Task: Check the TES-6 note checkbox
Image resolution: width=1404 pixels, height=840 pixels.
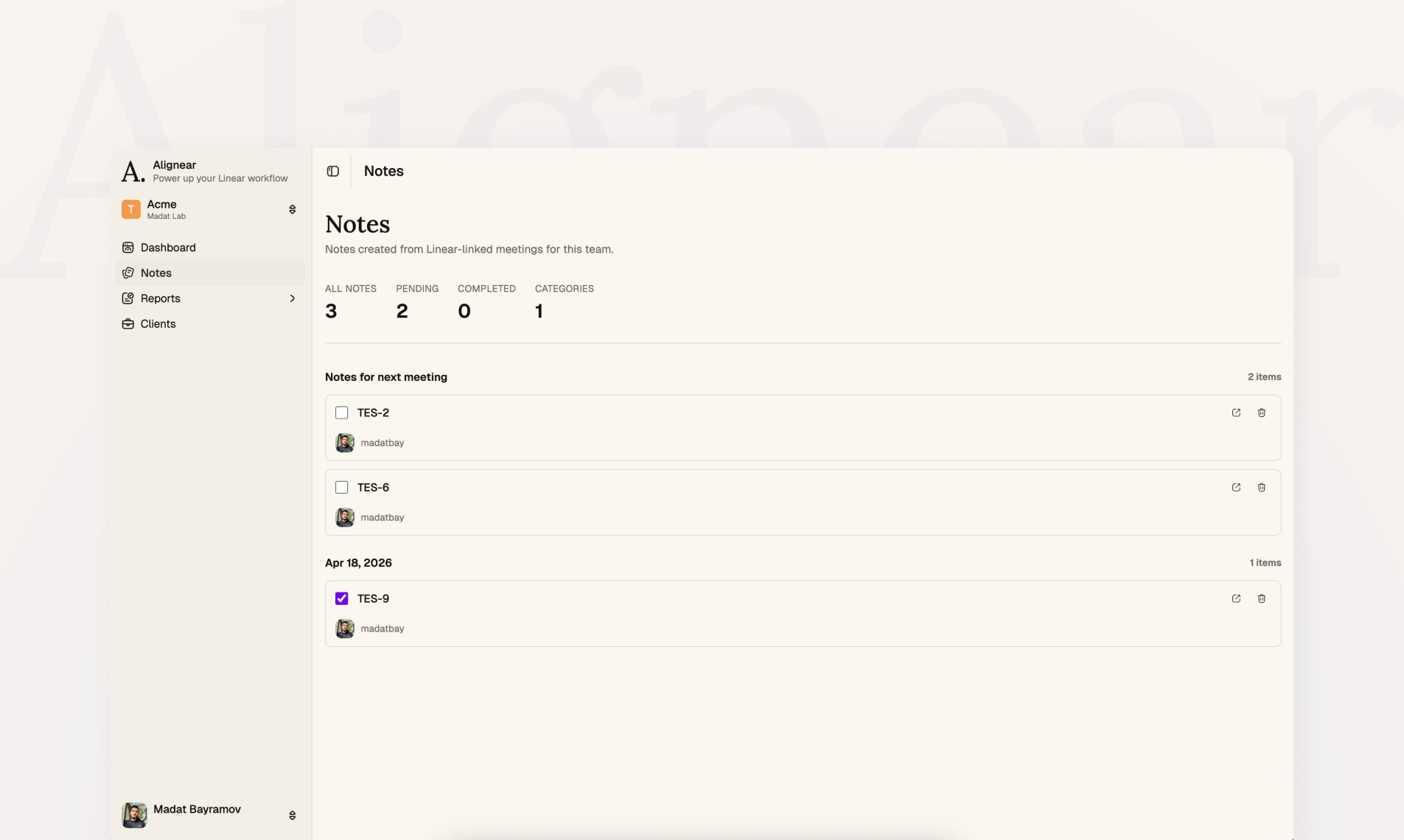Action: click(342, 487)
